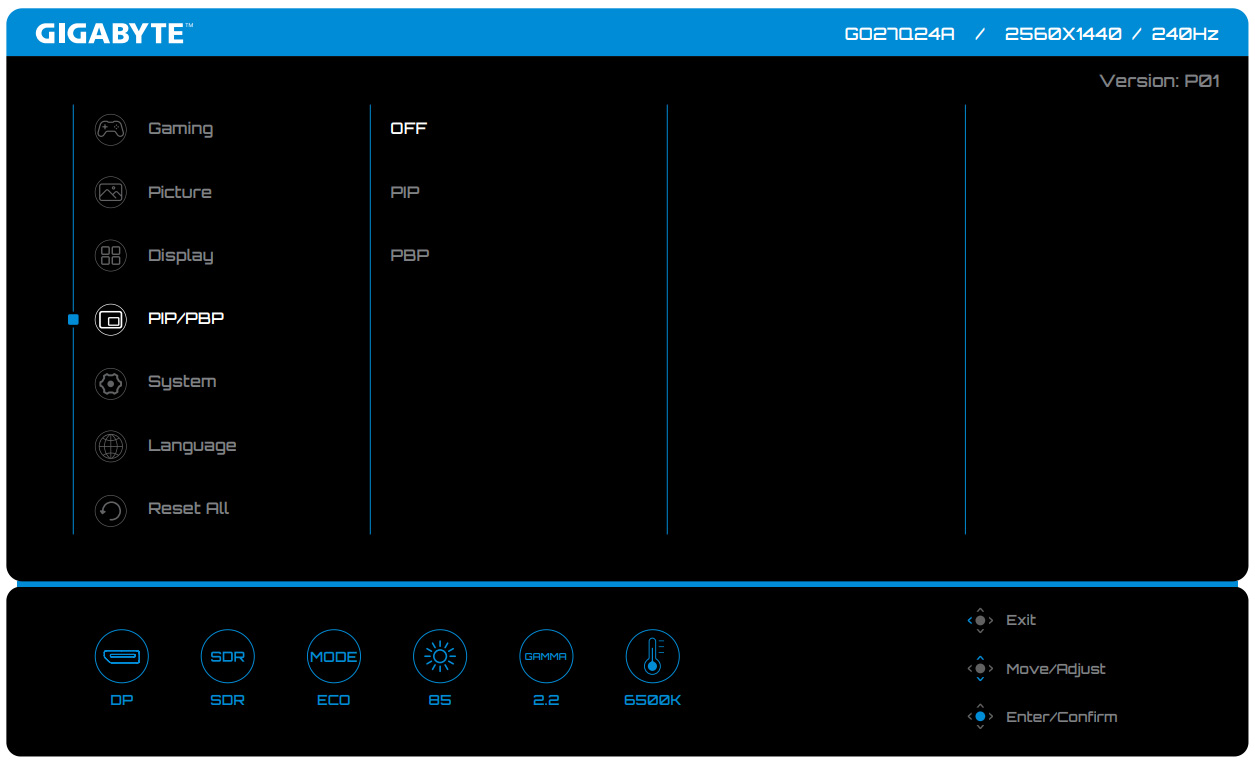Click the GIGABYTE logo

pos(114,33)
